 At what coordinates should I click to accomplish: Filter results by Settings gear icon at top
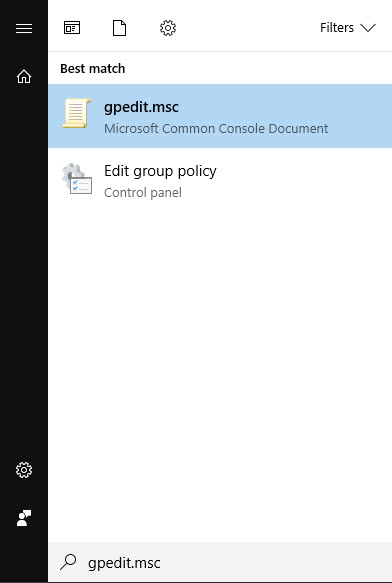(168, 28)
